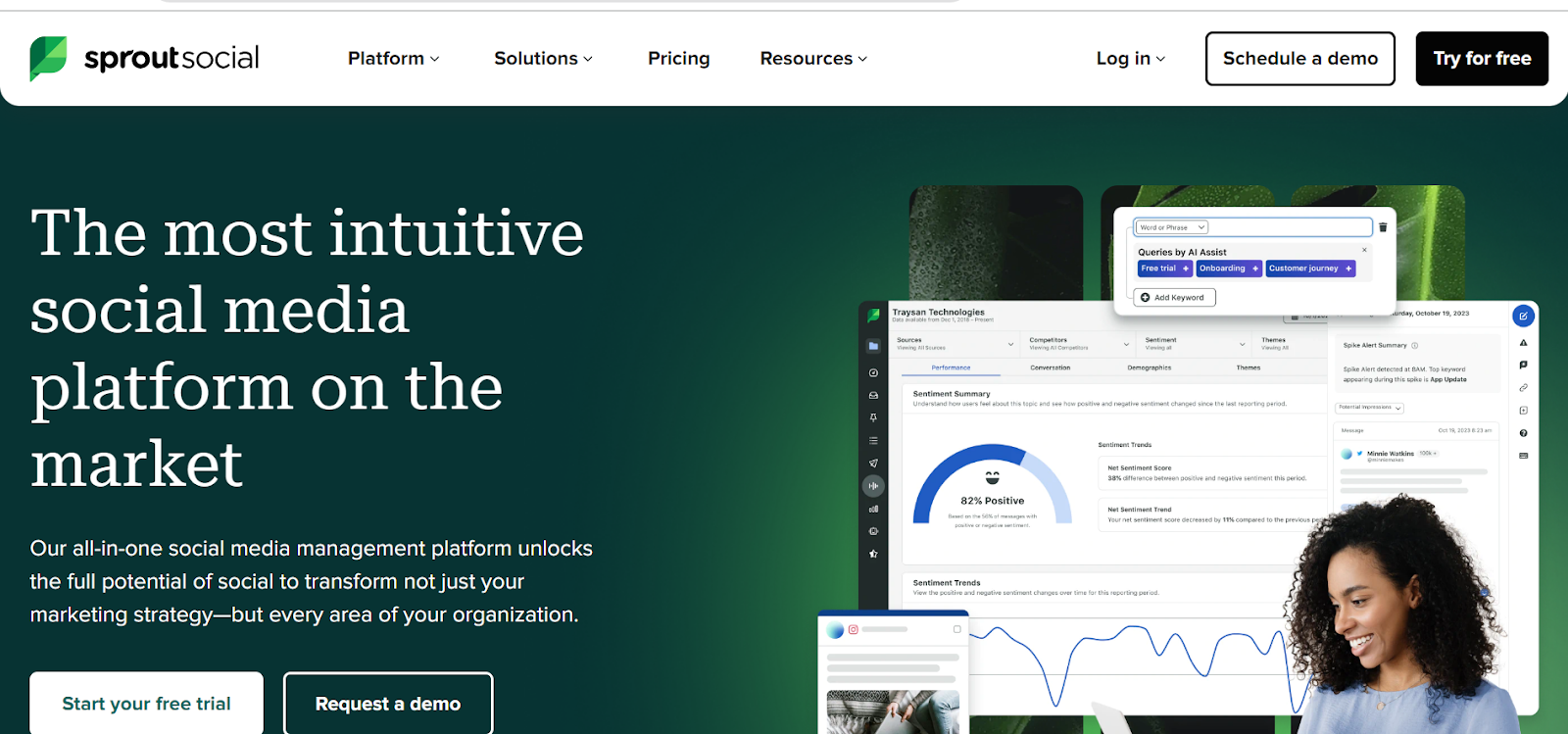Select the folder icon in the app sidebar
The image size is (1568, 734).
coord(873,346)
